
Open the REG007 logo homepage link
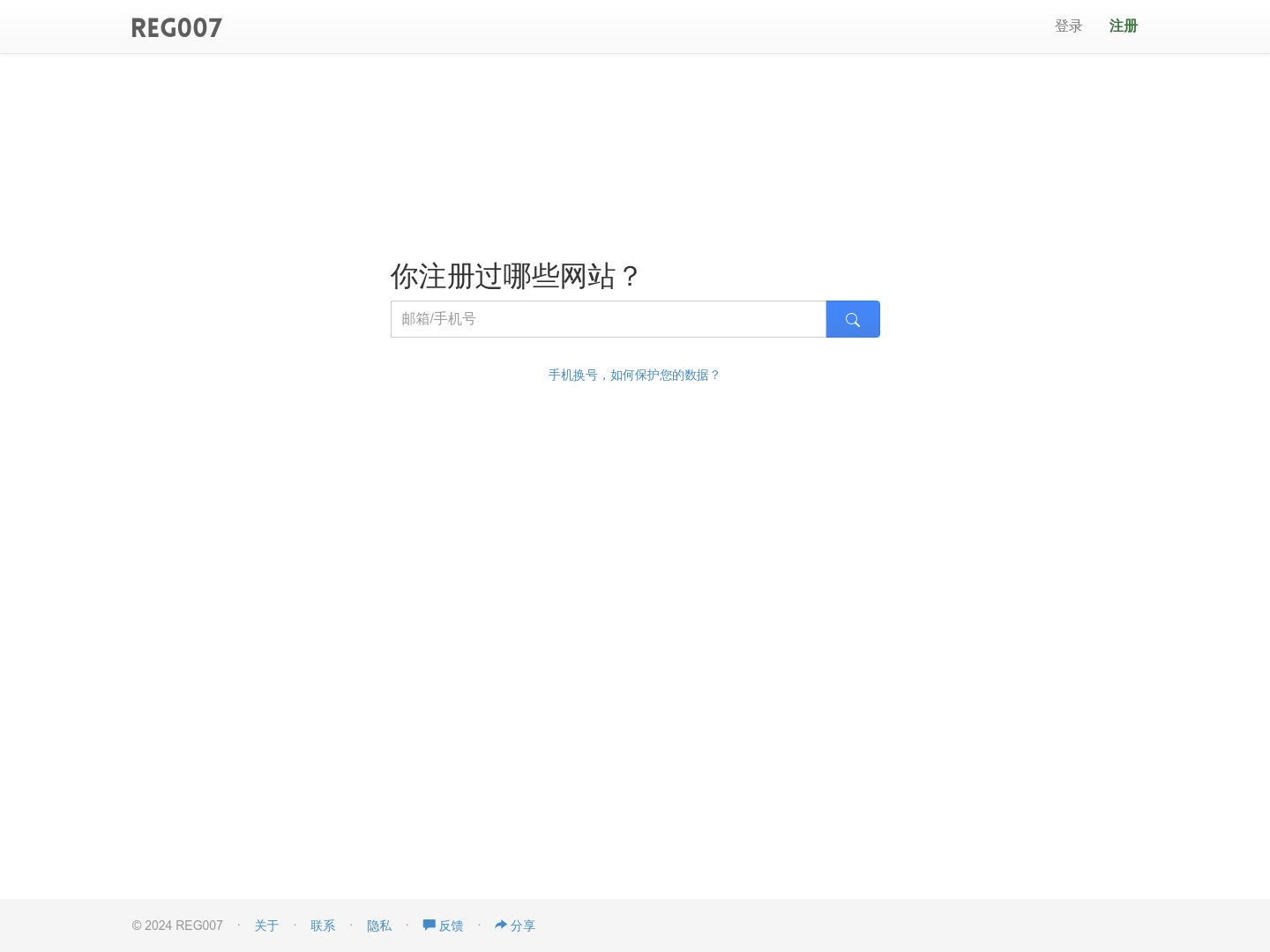pyautogui.click(x=176, y=27)
